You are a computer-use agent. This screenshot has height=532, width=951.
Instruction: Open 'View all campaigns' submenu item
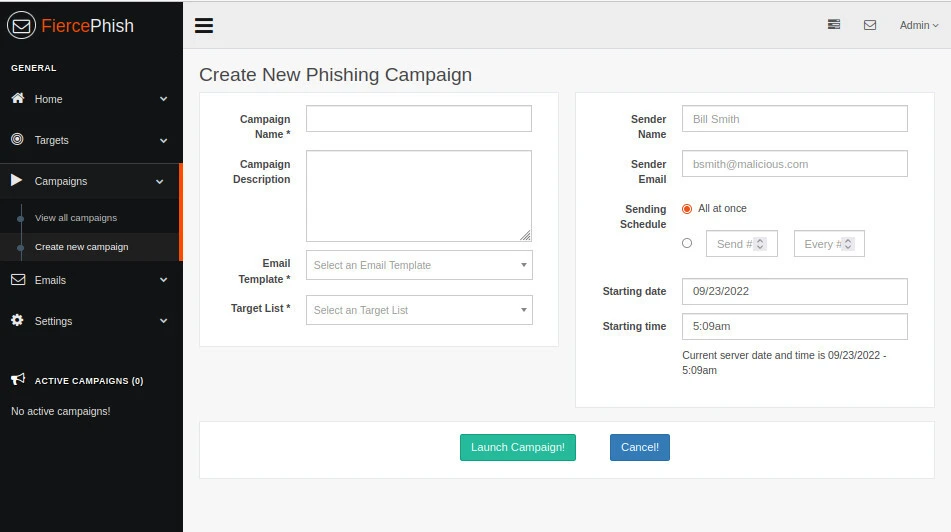click(76, 218)
